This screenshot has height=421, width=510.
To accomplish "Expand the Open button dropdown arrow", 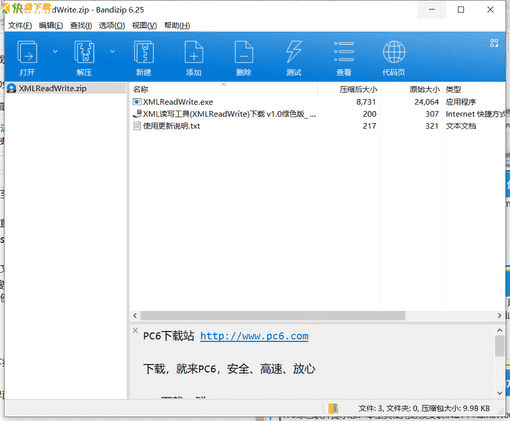I will coord(55,51).
